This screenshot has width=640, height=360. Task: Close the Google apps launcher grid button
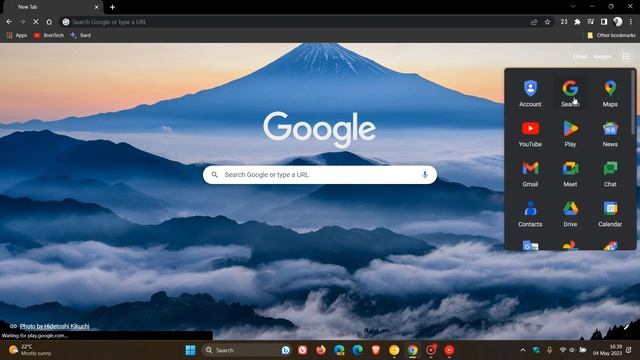(x=626, y=56)
